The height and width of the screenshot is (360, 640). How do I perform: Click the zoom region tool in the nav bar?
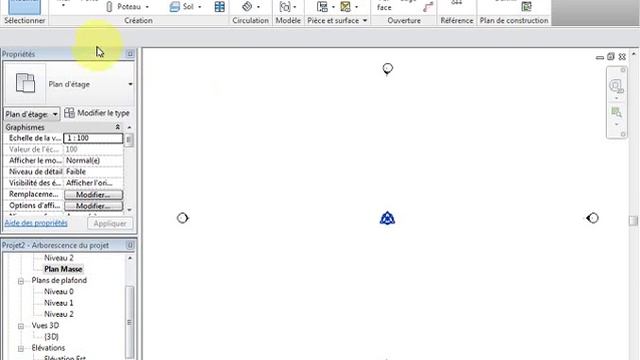(616, 112)
